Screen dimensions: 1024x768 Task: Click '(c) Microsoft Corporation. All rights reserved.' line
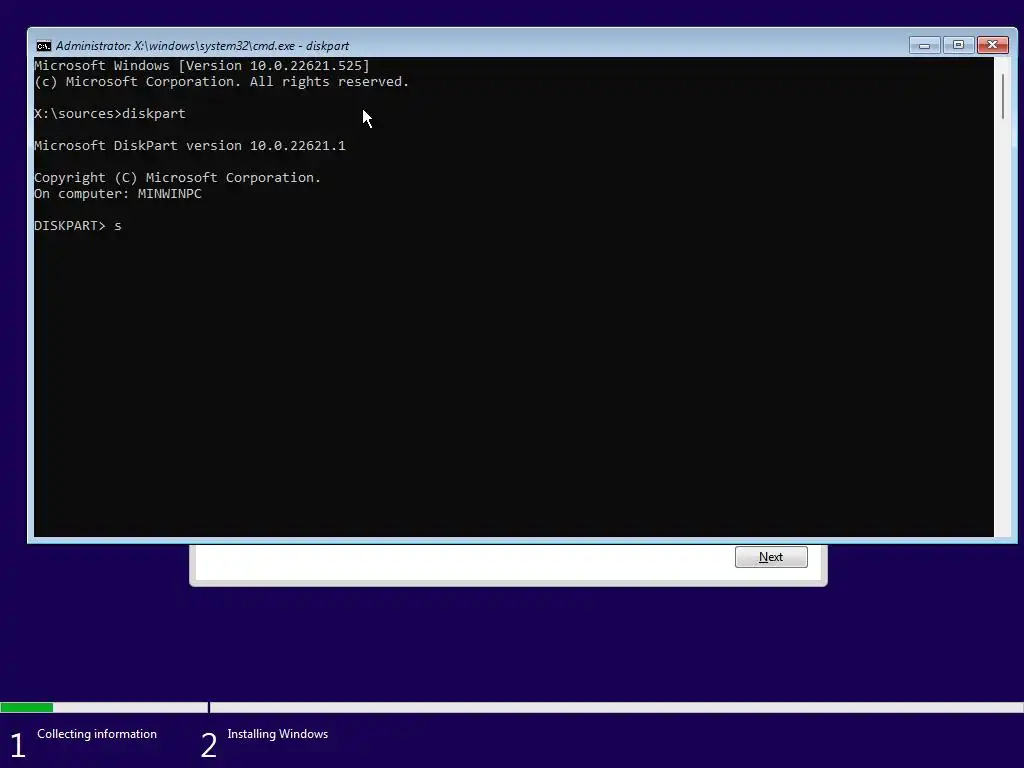(221, 82)
